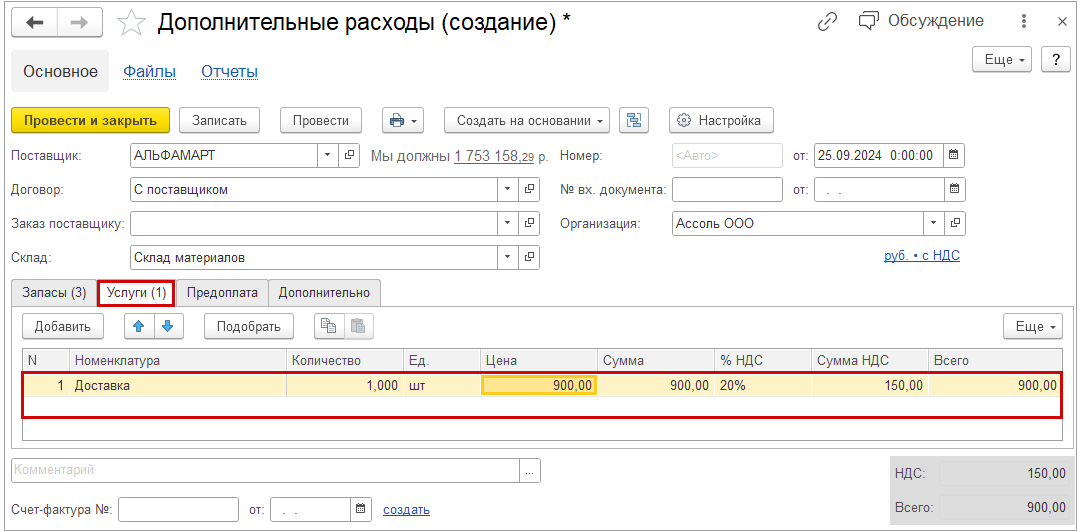Click the Подобрать button
1080x532 pixels.
tap(249, 327)
